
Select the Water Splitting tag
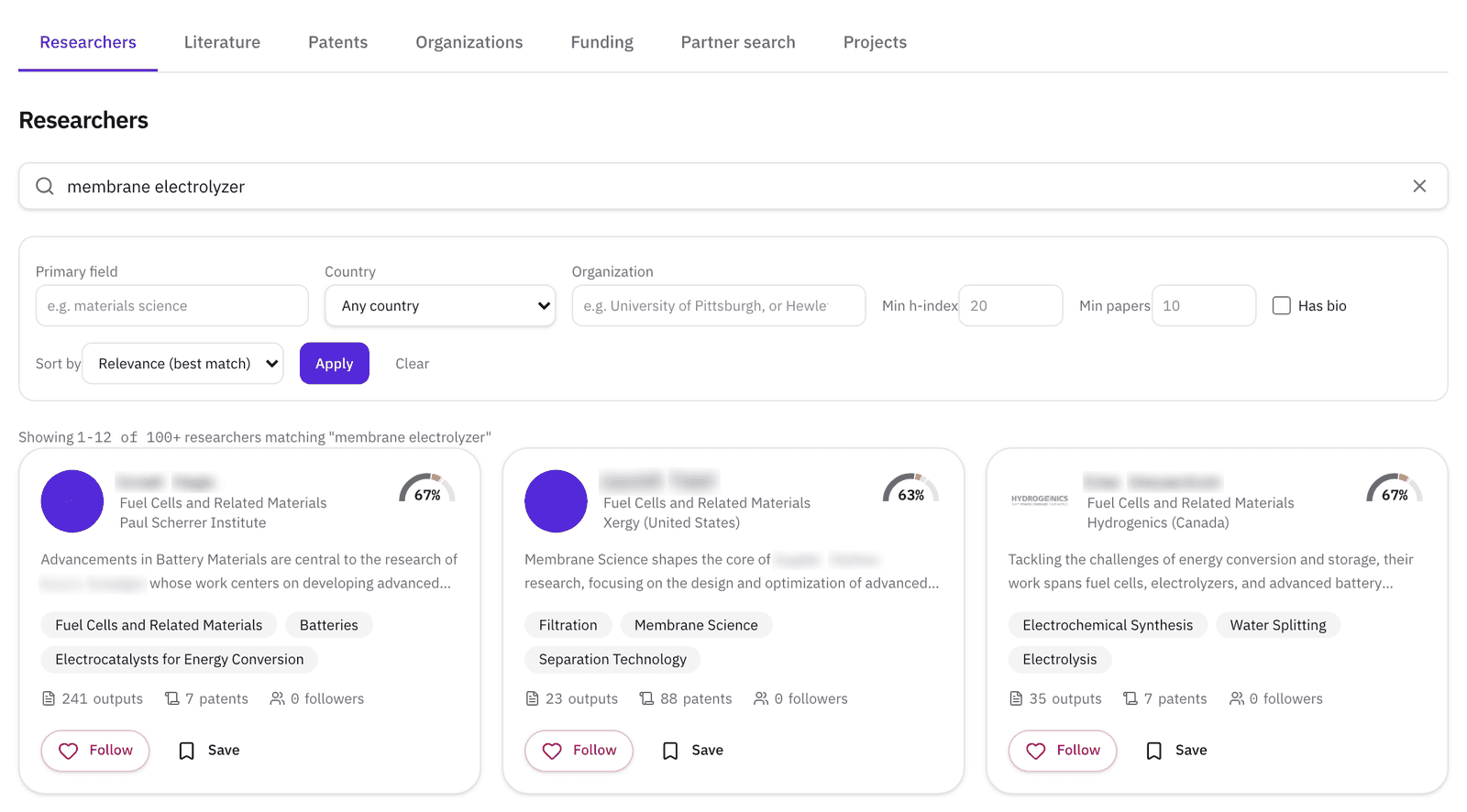pos(1278,625)
